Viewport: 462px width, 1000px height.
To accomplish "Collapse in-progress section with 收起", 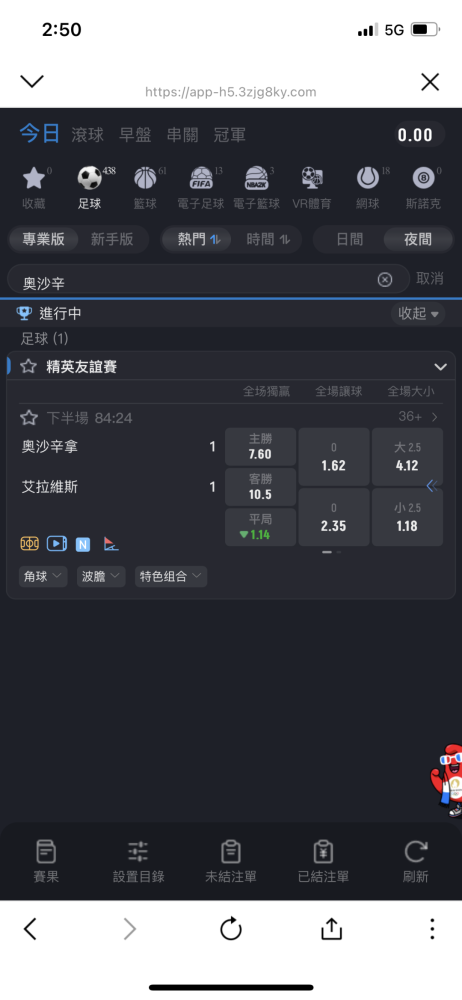I will (419, 314).
